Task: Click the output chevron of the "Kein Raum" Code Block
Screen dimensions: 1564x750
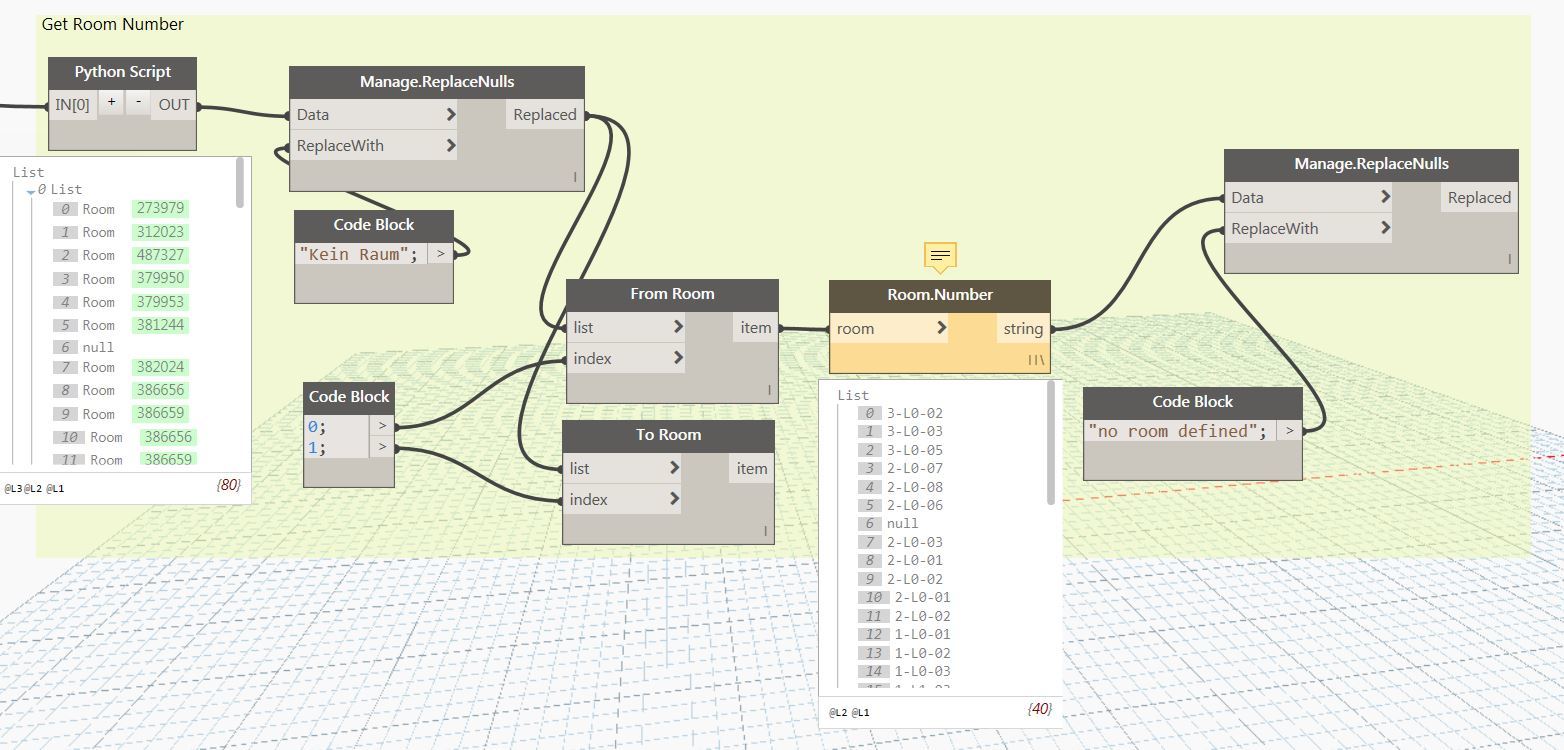Action: (440, 253)
